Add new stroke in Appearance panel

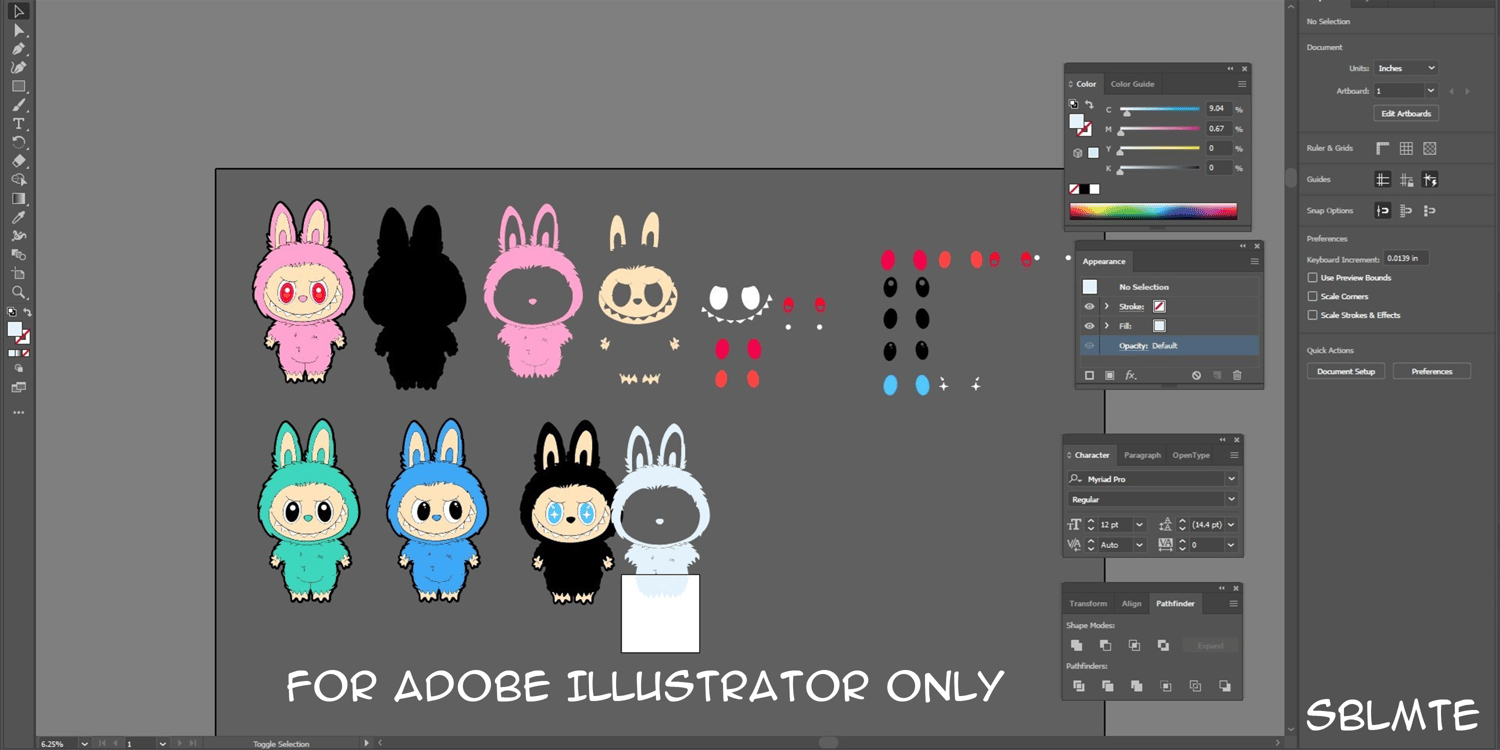pos(1090,375)
